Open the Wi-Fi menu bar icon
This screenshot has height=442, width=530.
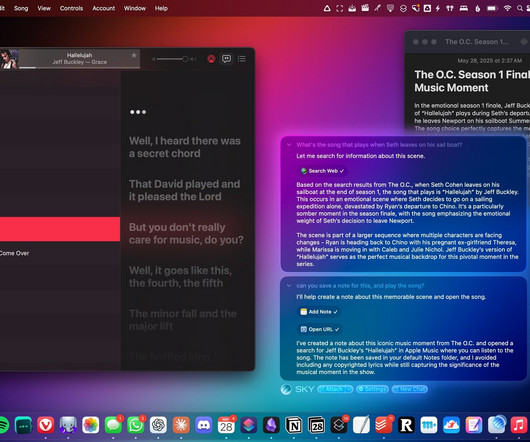(507, 8)
